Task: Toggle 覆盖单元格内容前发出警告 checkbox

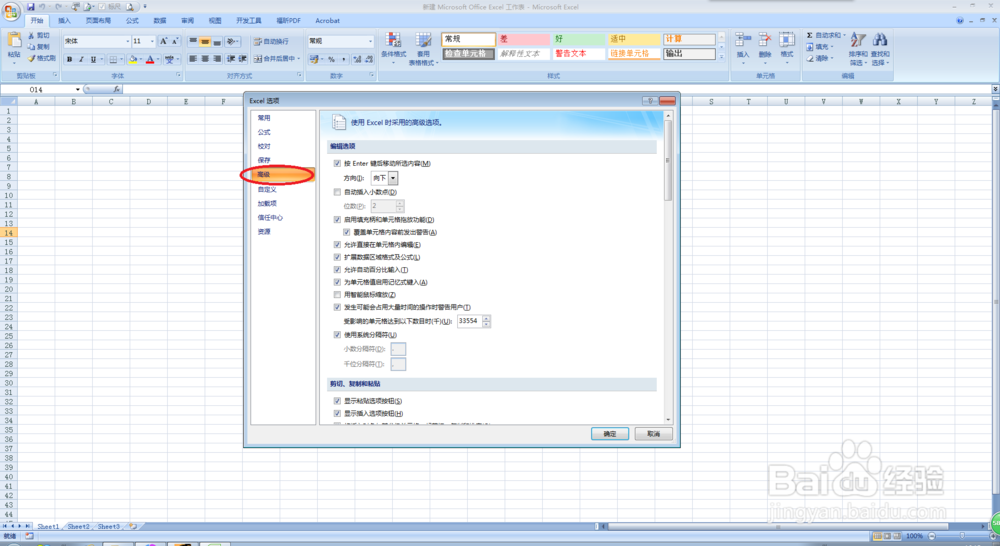Action: point(347,232)
